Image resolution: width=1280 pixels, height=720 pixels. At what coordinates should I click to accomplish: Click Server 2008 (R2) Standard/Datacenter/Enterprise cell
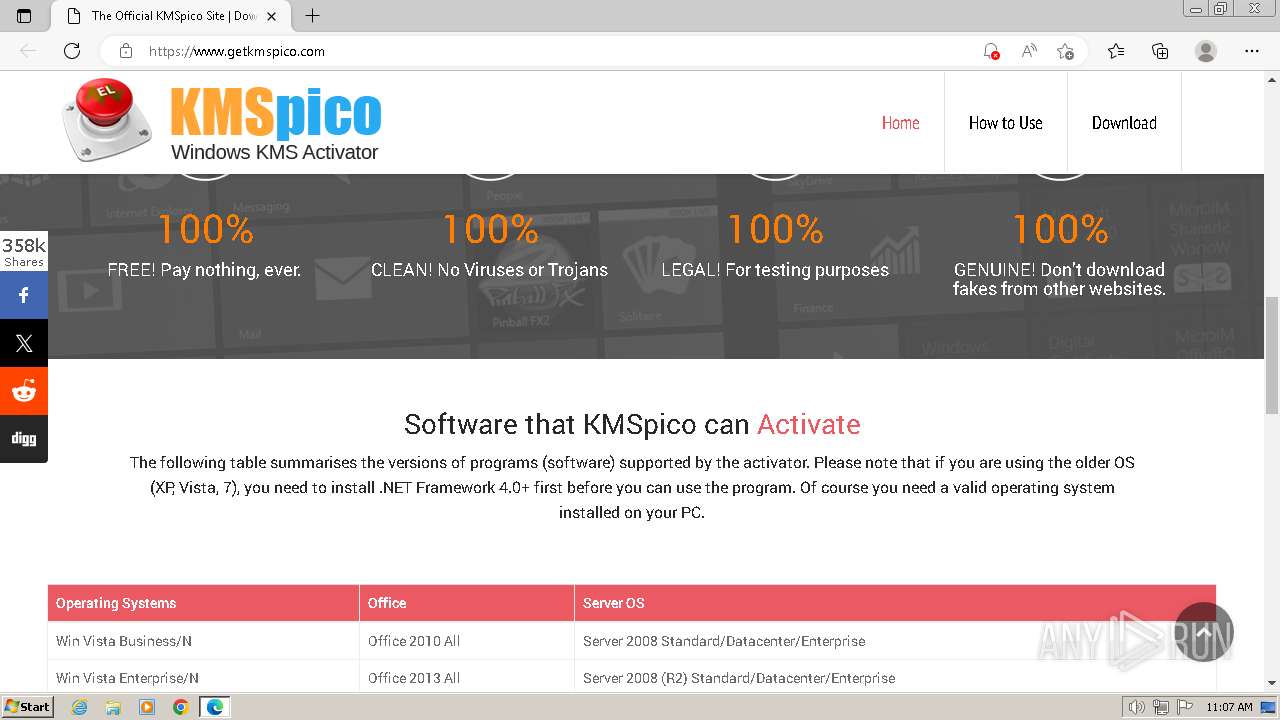pos(895,677)
